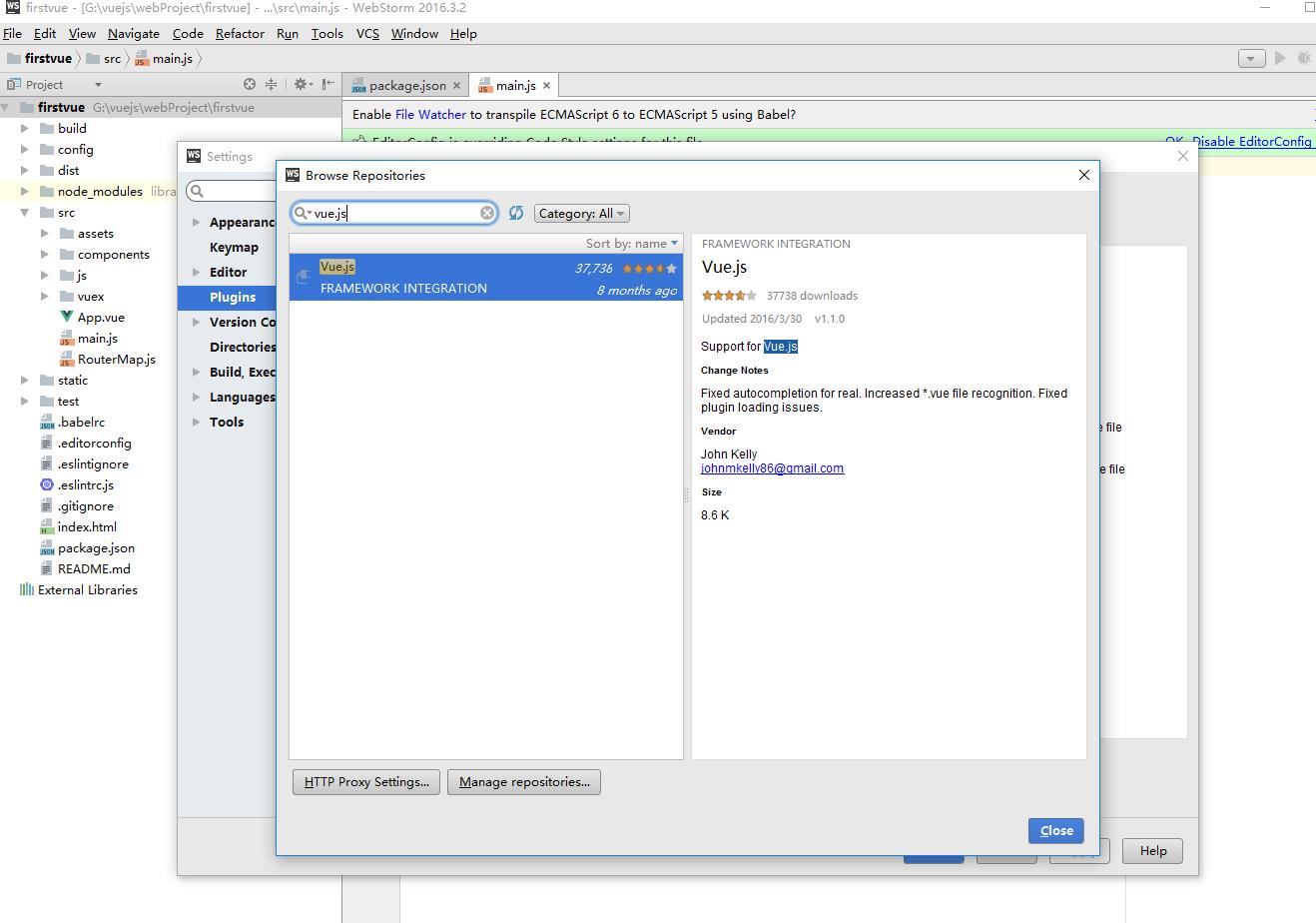Close the package.json editor tab
1316x923 pixels.
pos(456,86)
